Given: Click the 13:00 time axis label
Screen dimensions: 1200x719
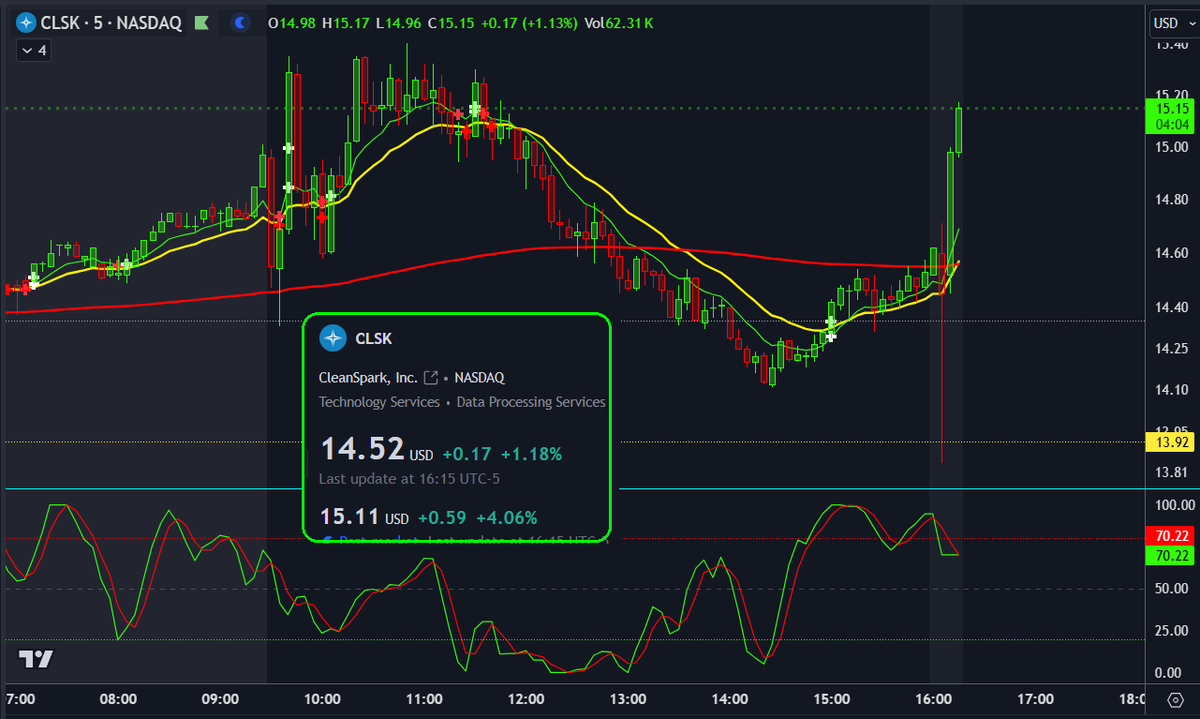Looking at the screenshot, I should 628,699.
